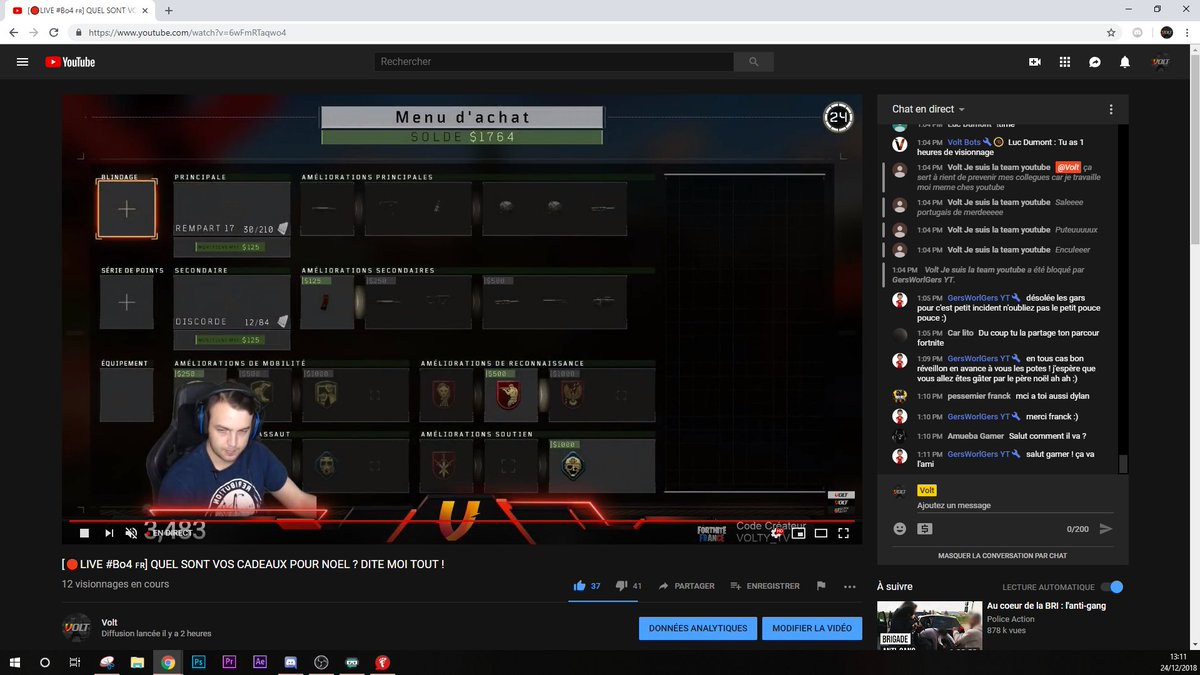Screen dimensions: 1200x675
Task: Reload the page in Chrome
Action: 54,32
